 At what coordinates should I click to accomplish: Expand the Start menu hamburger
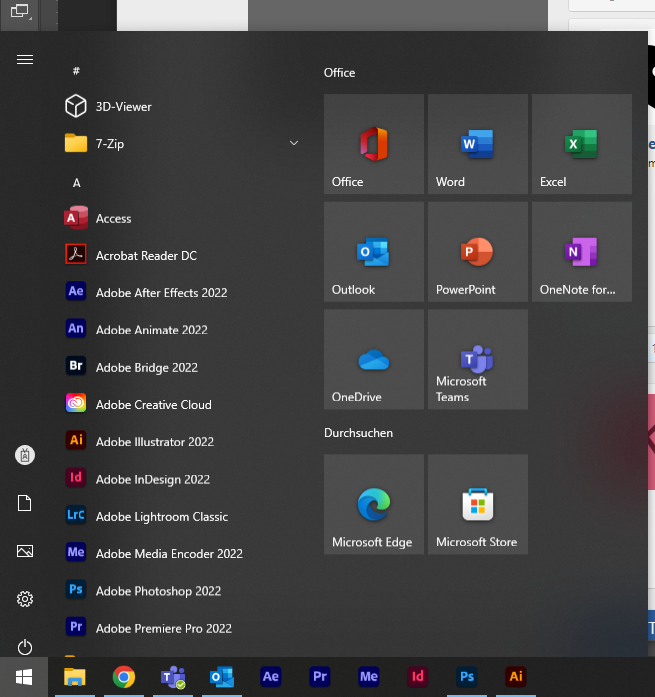point(25,60)
